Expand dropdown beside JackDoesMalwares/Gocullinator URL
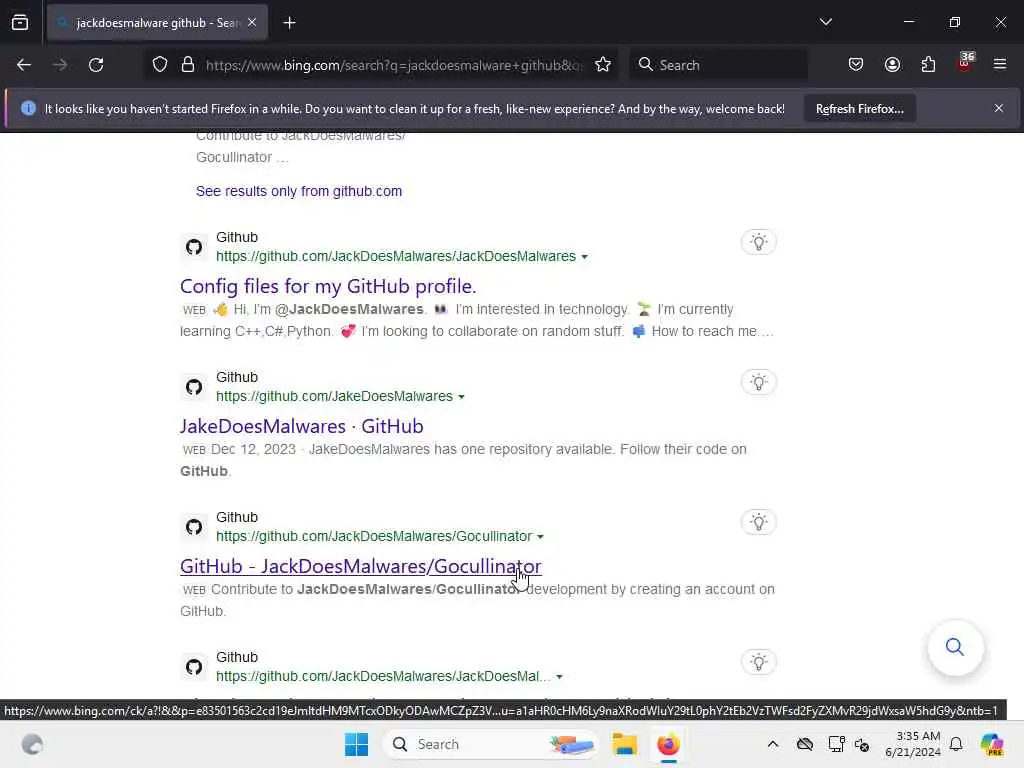 [540, 537]
